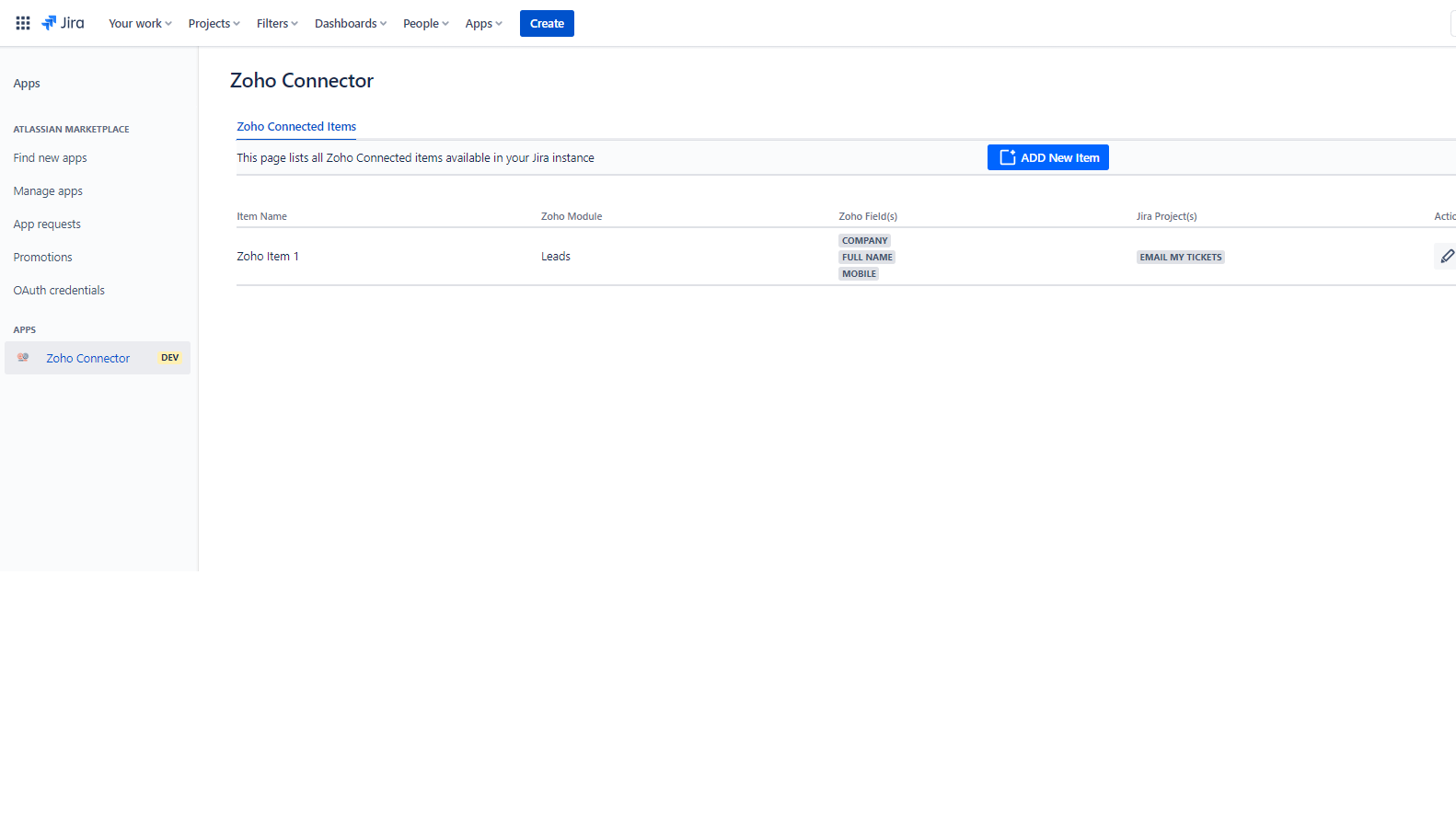Click the ATLASSIAN MARKETPLACE section label
The width and height of the screenshot is (1456, 828).
[72, 130]
